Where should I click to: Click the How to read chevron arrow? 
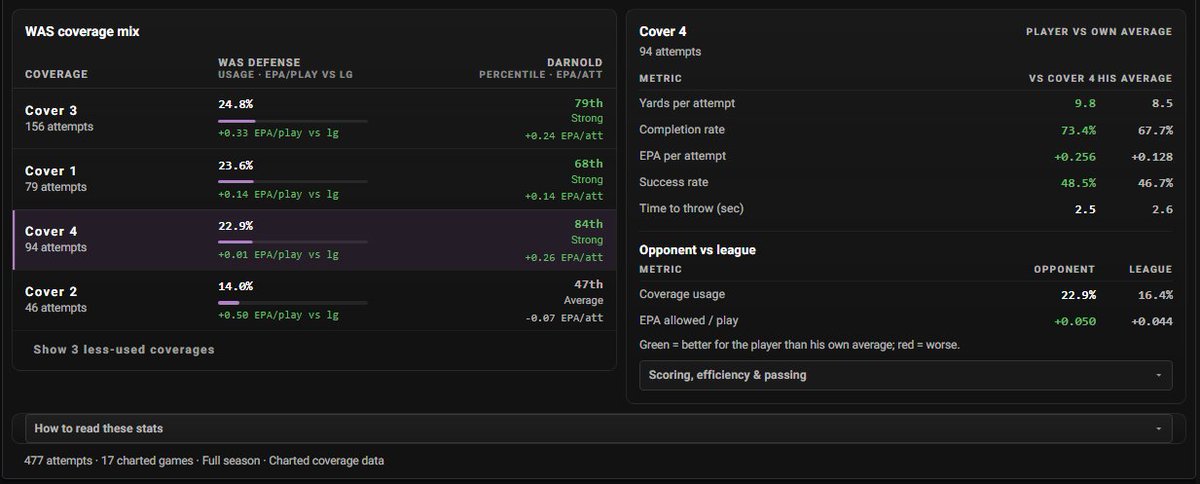[x=1159, y=429]
